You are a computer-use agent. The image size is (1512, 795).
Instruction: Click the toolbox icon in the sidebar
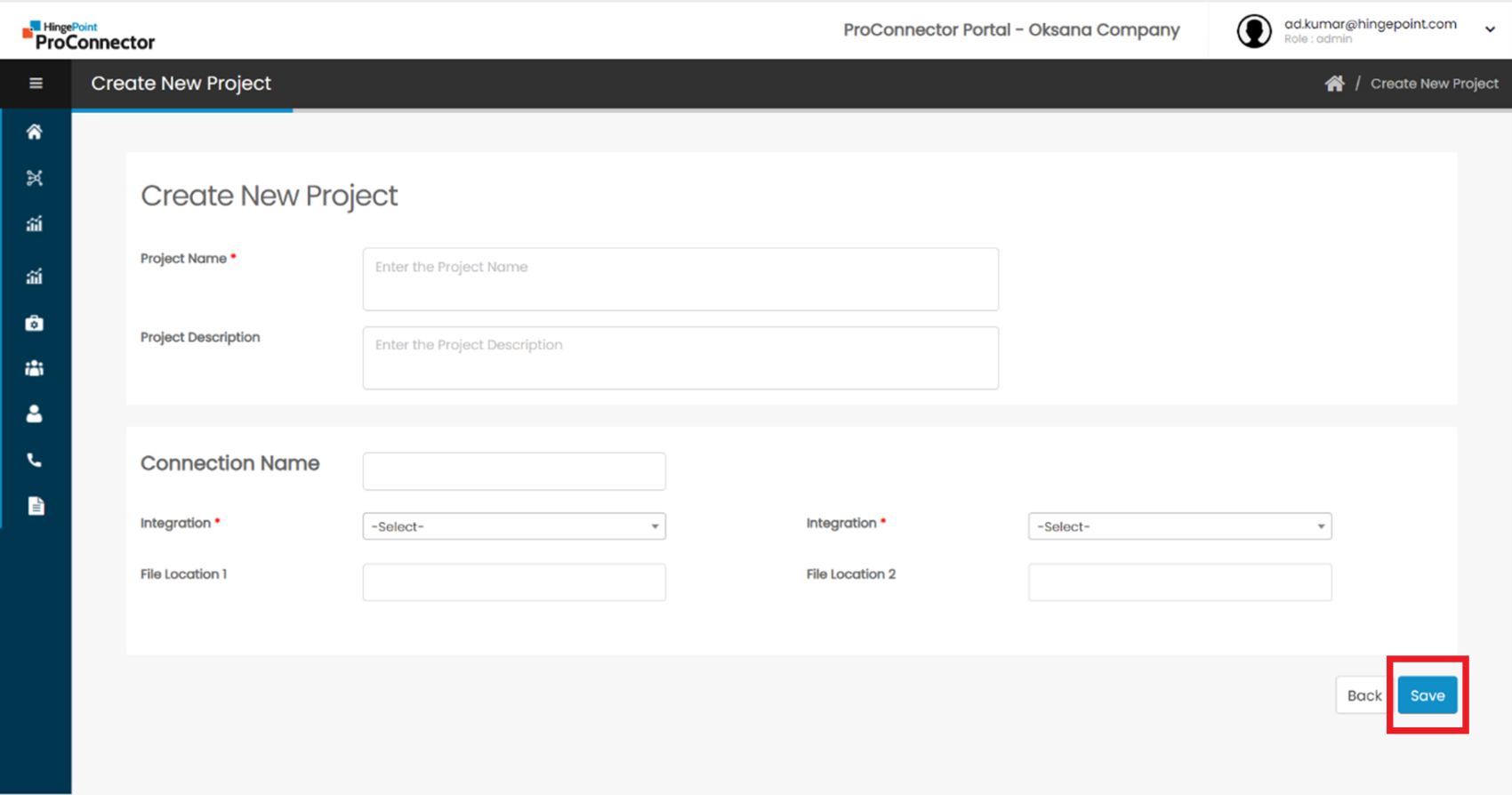tap(35, 324)
